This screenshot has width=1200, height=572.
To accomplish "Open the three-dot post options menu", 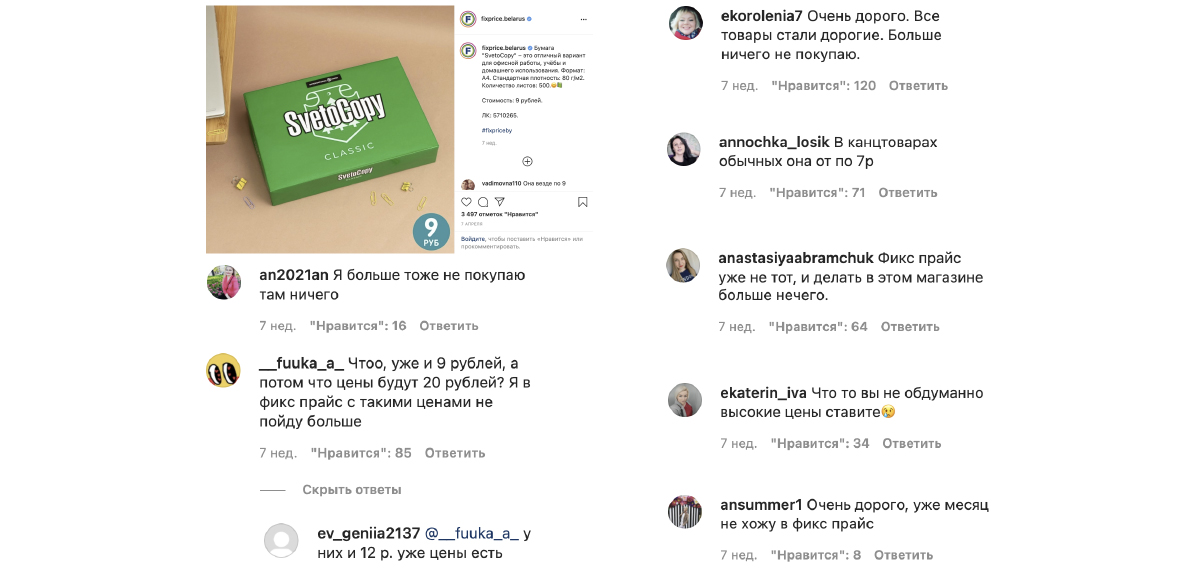I will 583,19.
